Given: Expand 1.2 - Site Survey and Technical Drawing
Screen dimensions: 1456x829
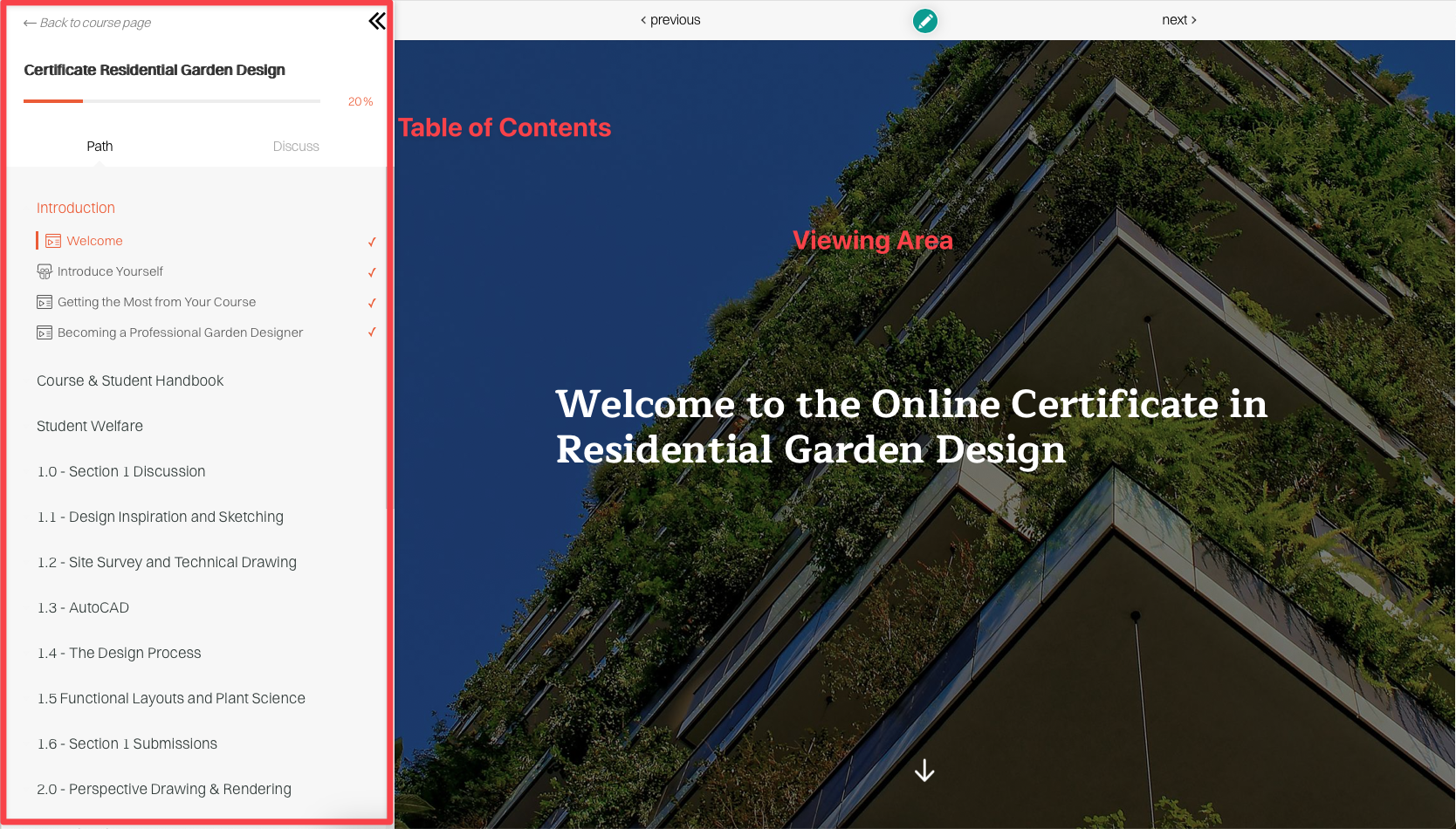Looking at the screenshot, I should coord(167,562).
